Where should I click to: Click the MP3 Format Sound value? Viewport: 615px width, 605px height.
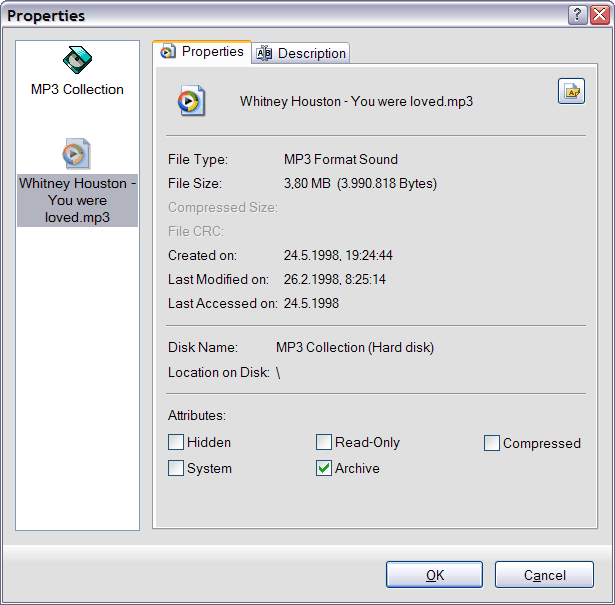[341, 160]
